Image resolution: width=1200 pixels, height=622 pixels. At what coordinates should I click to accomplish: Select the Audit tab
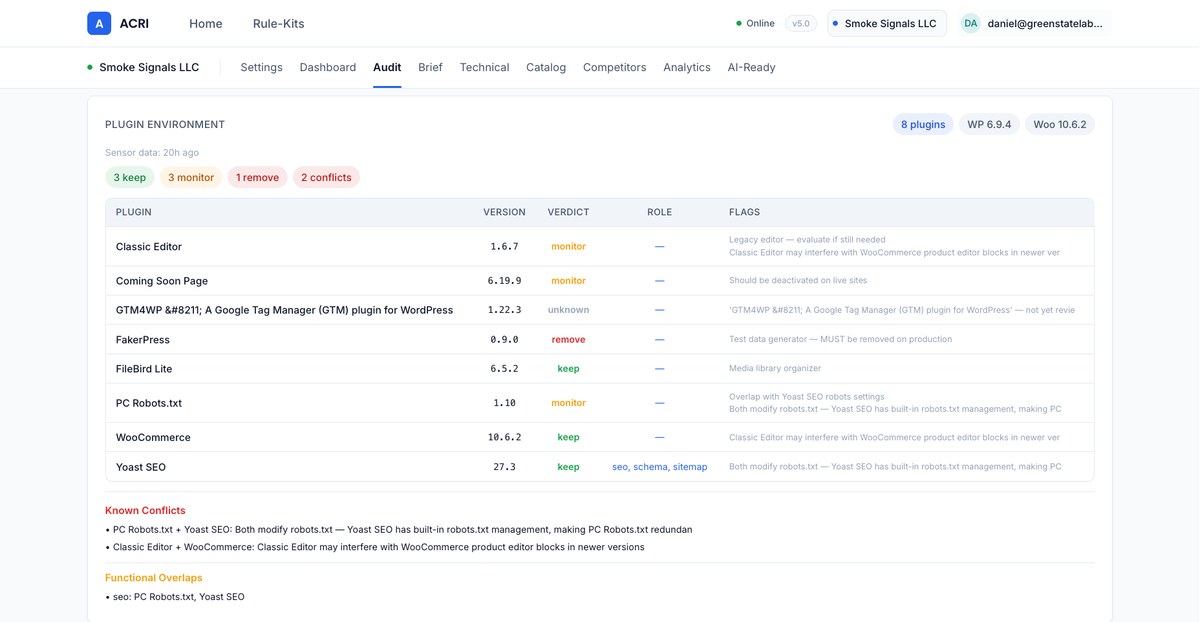click(387, 67)
